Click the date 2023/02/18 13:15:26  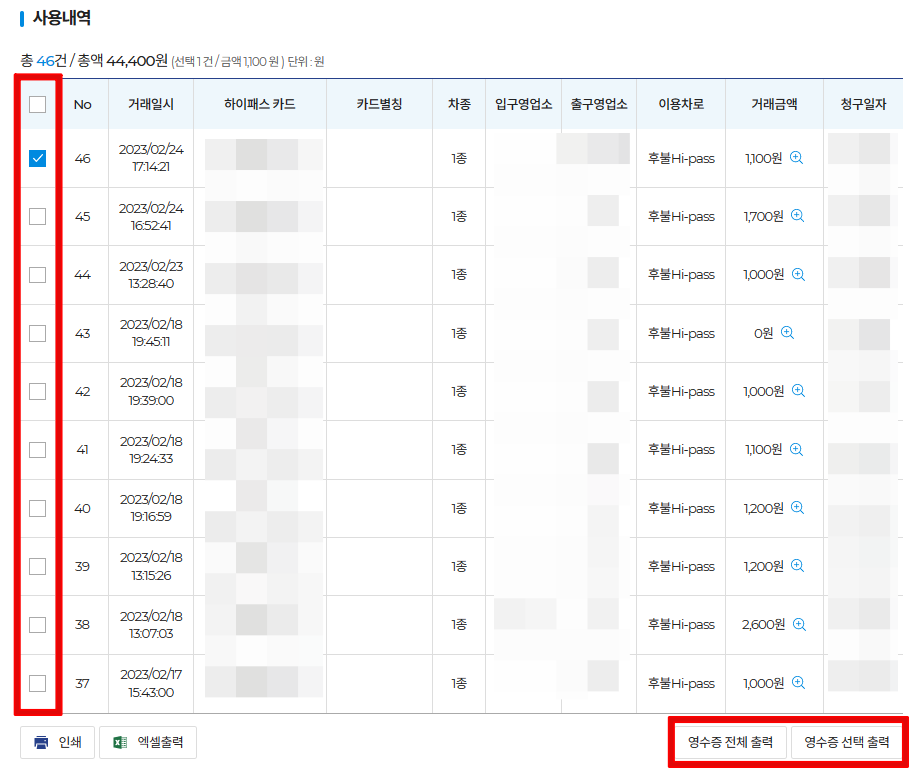(151, 566)
